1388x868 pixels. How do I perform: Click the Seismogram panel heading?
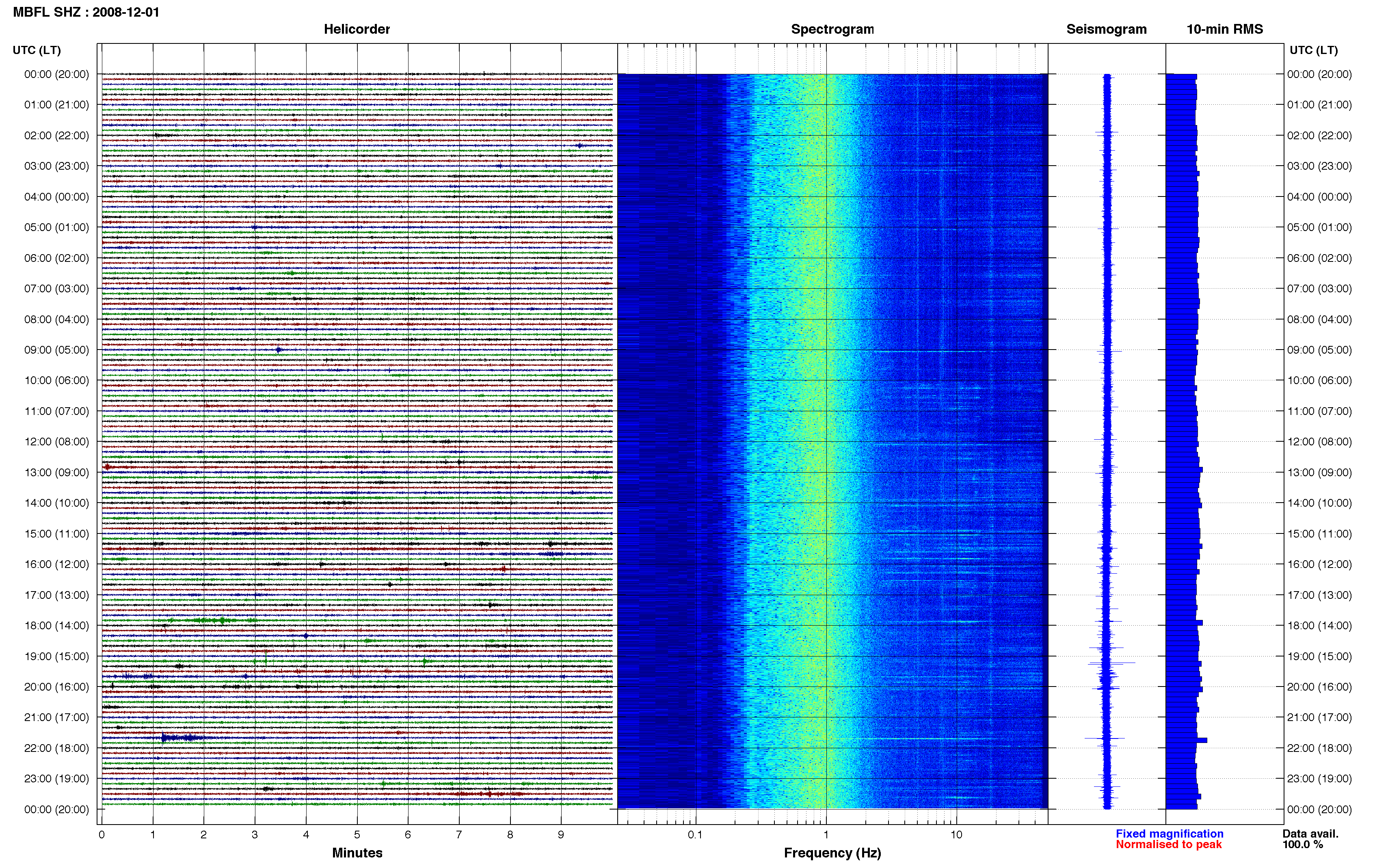pyautogui.click(x=1106, y=29)
